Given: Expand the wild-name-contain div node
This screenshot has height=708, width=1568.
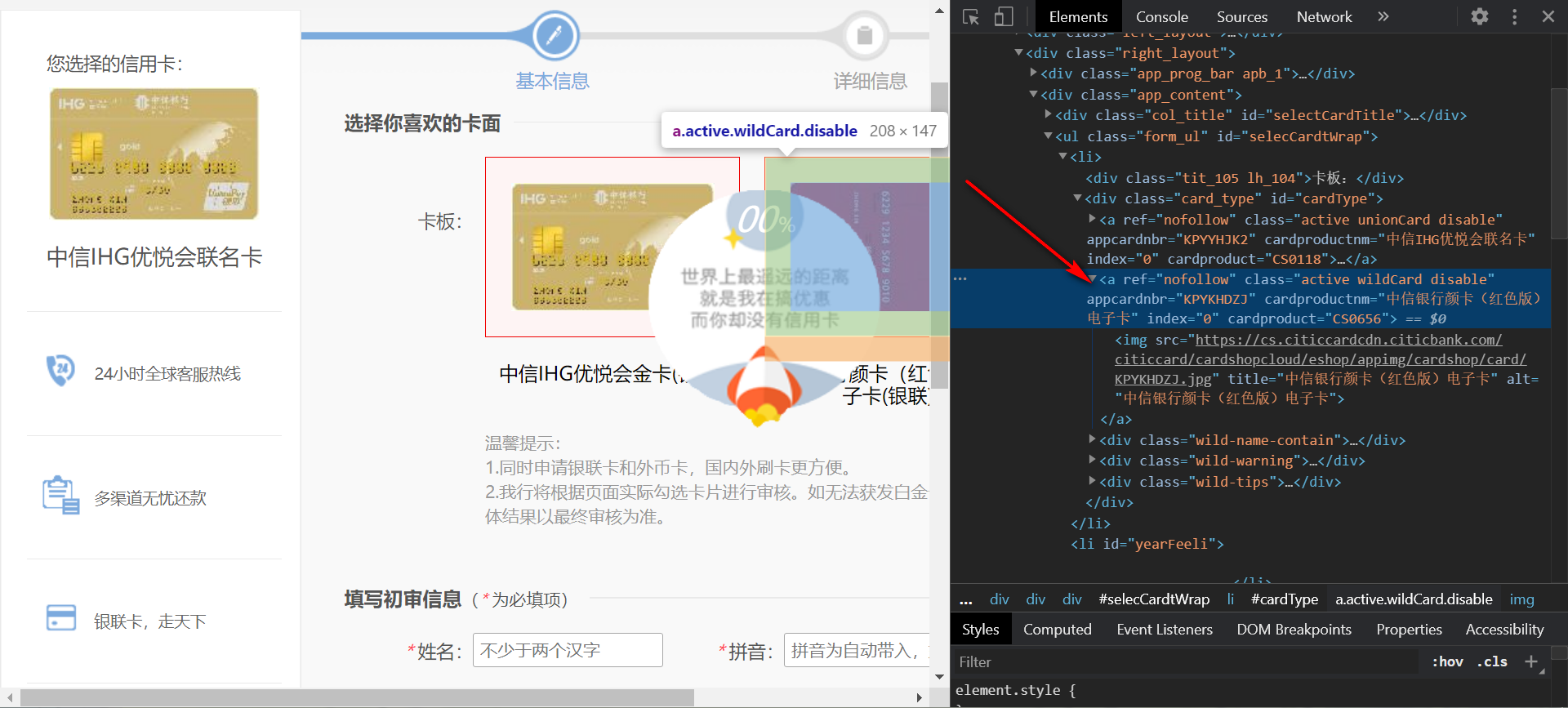Looking at the screenshot, I should point(1092,439).
